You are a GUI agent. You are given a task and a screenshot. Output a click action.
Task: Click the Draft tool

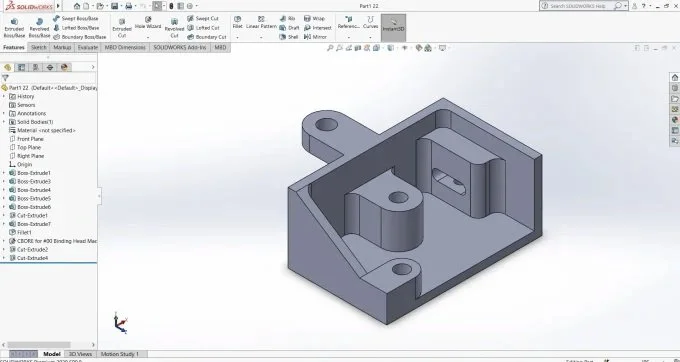point(290,28)
